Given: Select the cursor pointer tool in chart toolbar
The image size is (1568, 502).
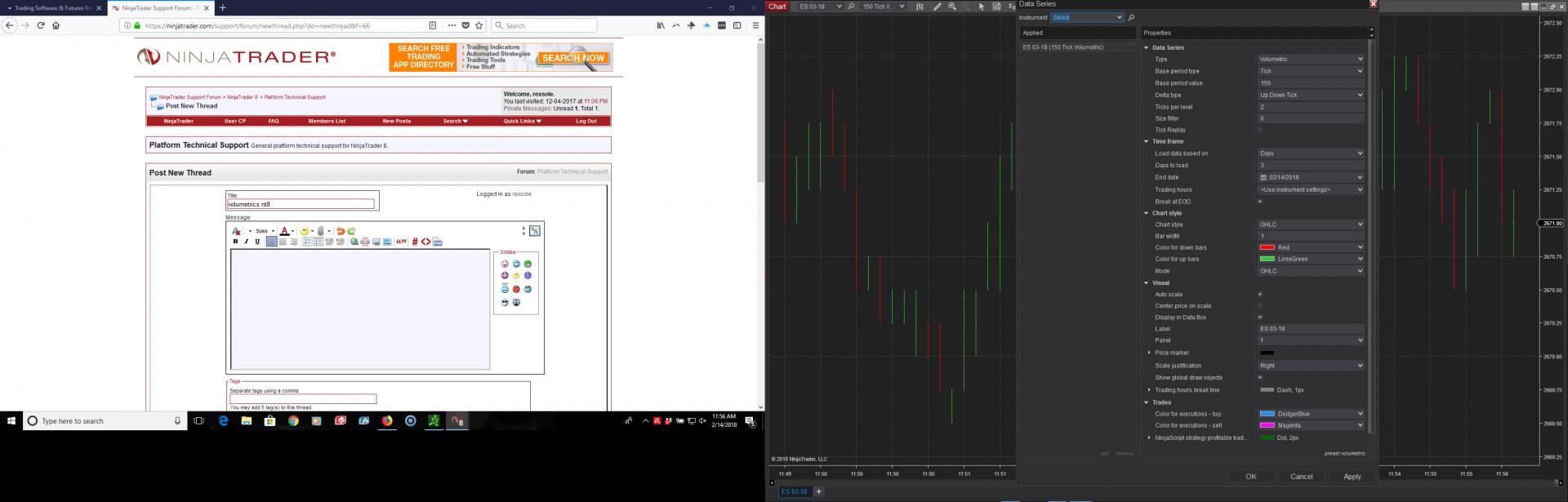Looking at the screenshot, I should (x=982, y=7).
